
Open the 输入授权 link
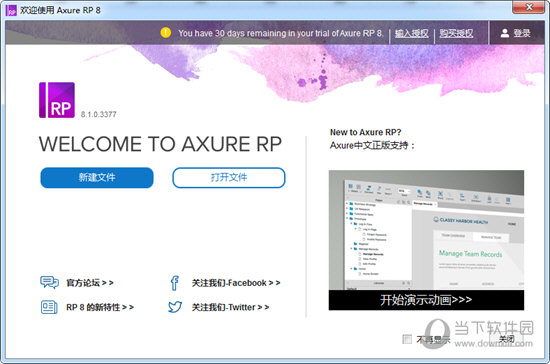(411, 33)
